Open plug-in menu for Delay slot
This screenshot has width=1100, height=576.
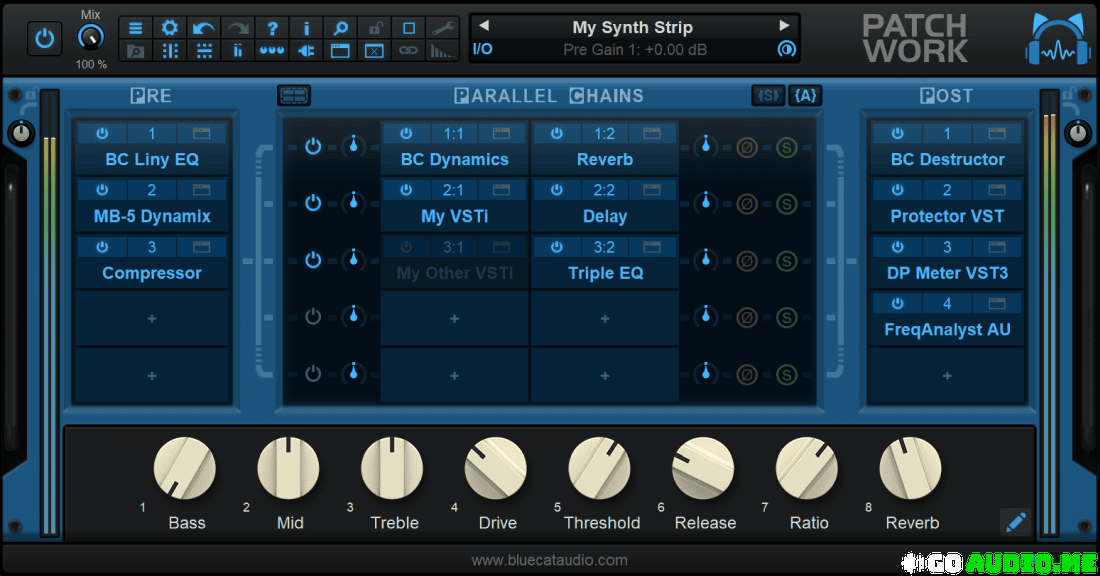click(605, 216)
